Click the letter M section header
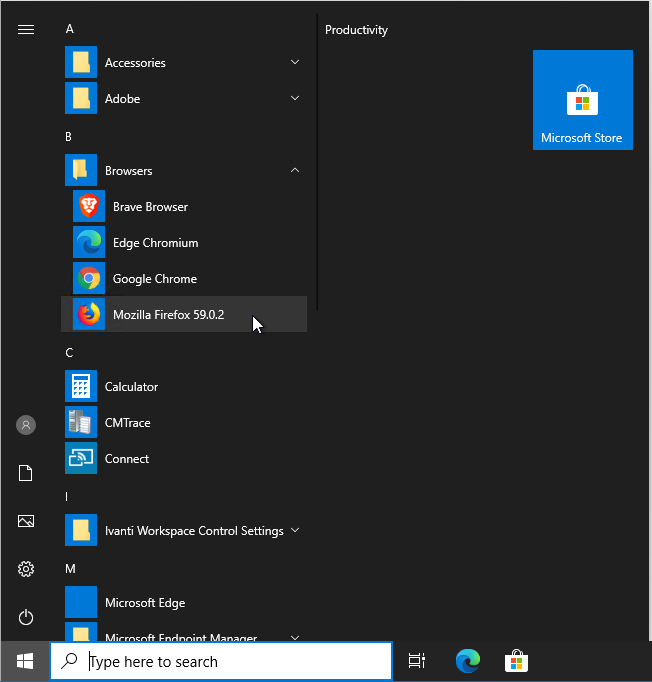Image resolution: width=652 pixels, height=682 pixels. [70, 568]
